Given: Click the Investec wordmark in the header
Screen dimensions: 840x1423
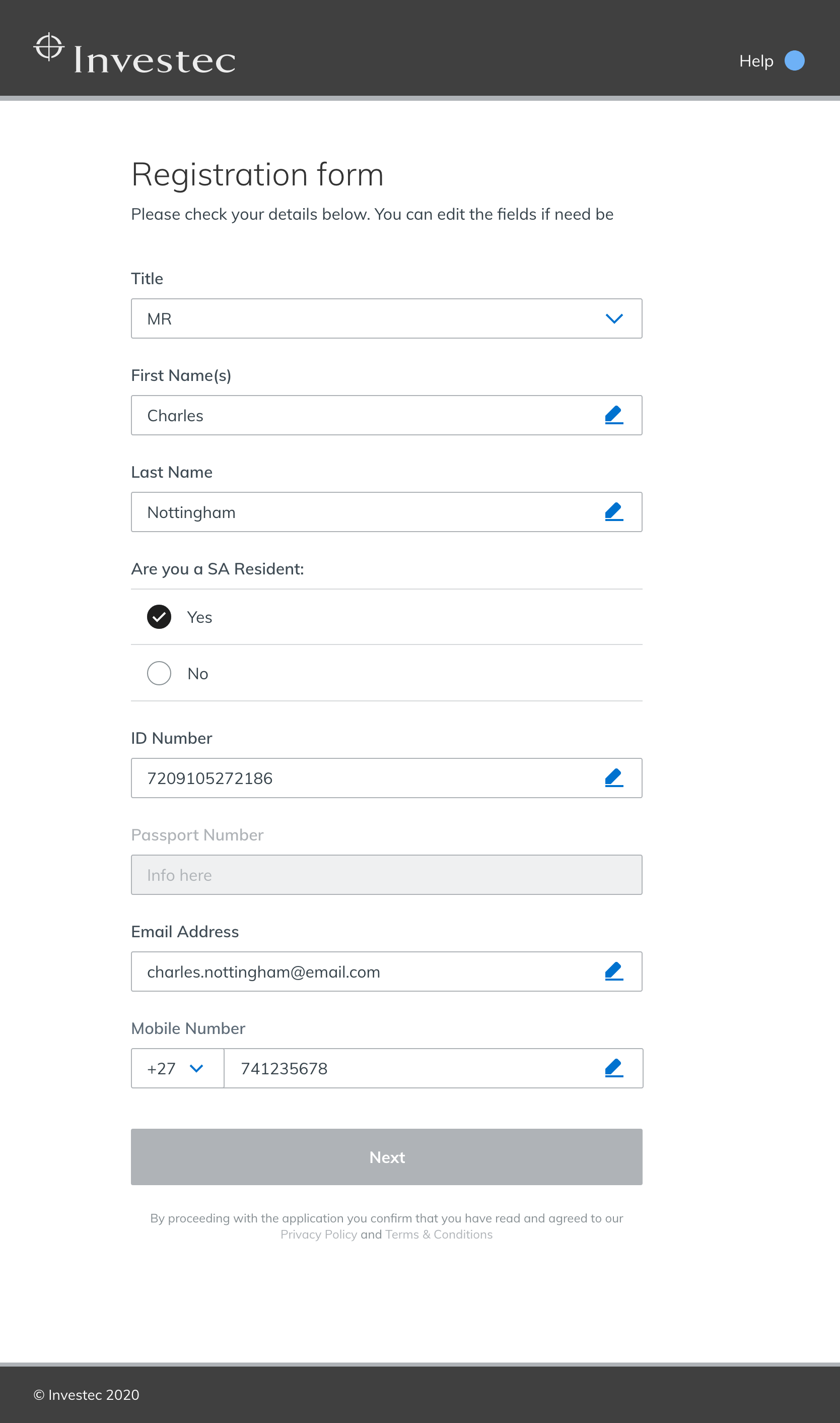Looking at the screenshot, I should click(155, 60).
